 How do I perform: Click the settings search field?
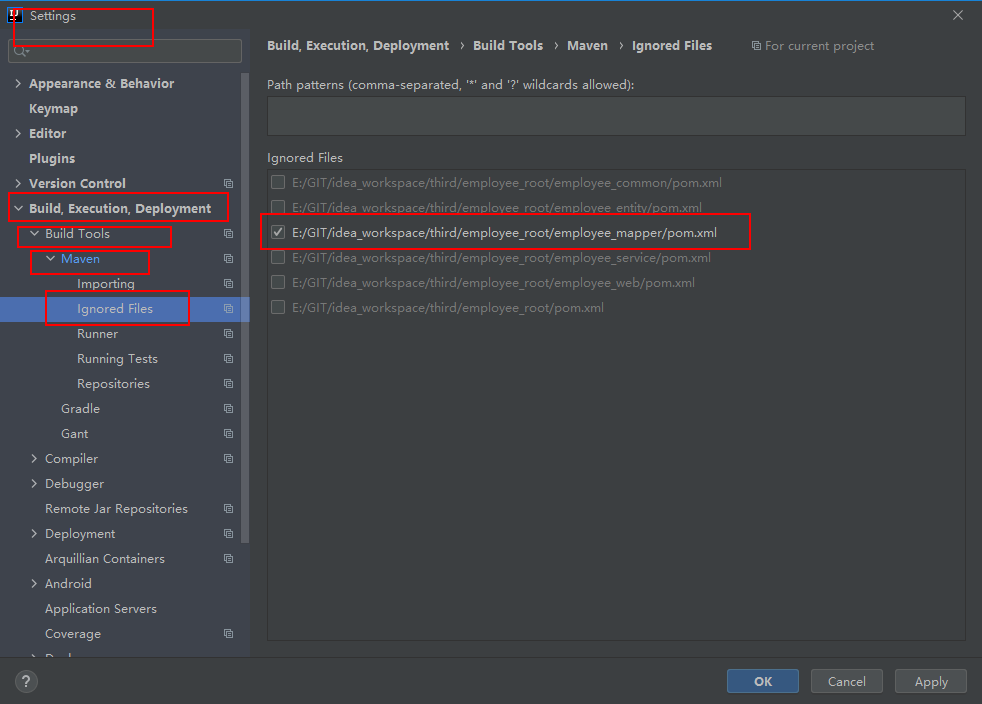[x=125, y=51]
